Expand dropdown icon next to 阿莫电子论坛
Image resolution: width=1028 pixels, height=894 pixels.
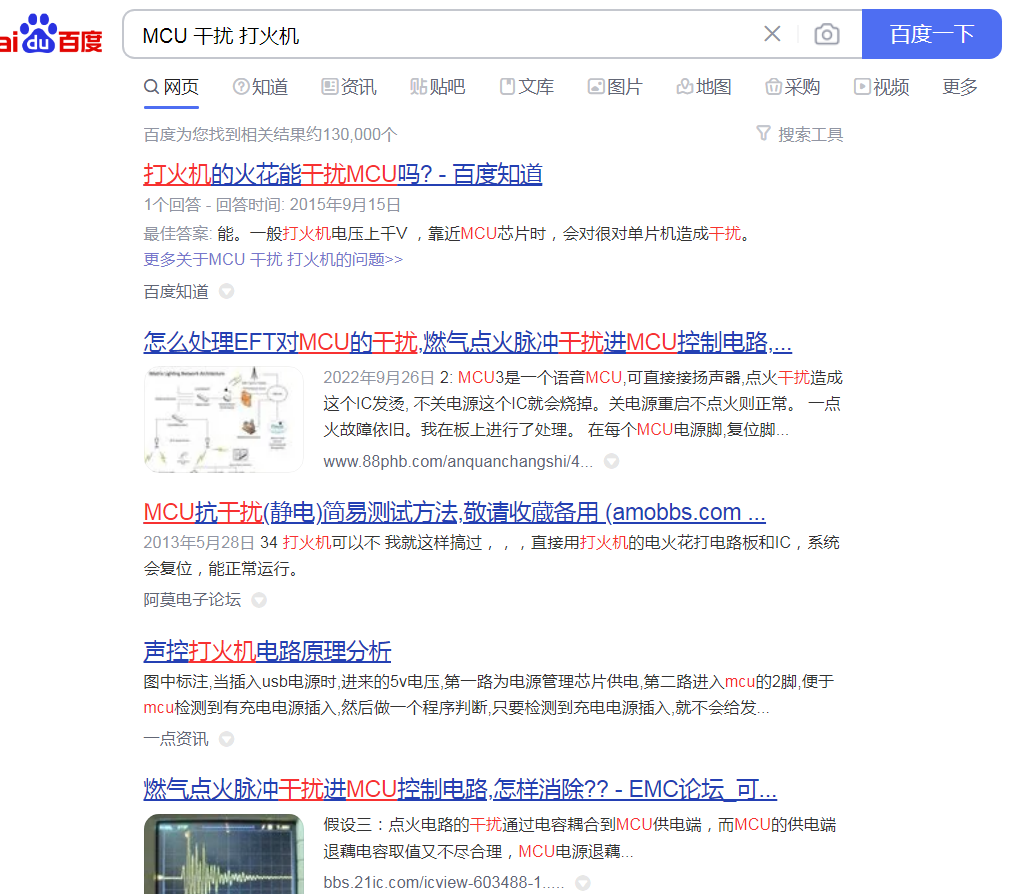click(259, 600)
